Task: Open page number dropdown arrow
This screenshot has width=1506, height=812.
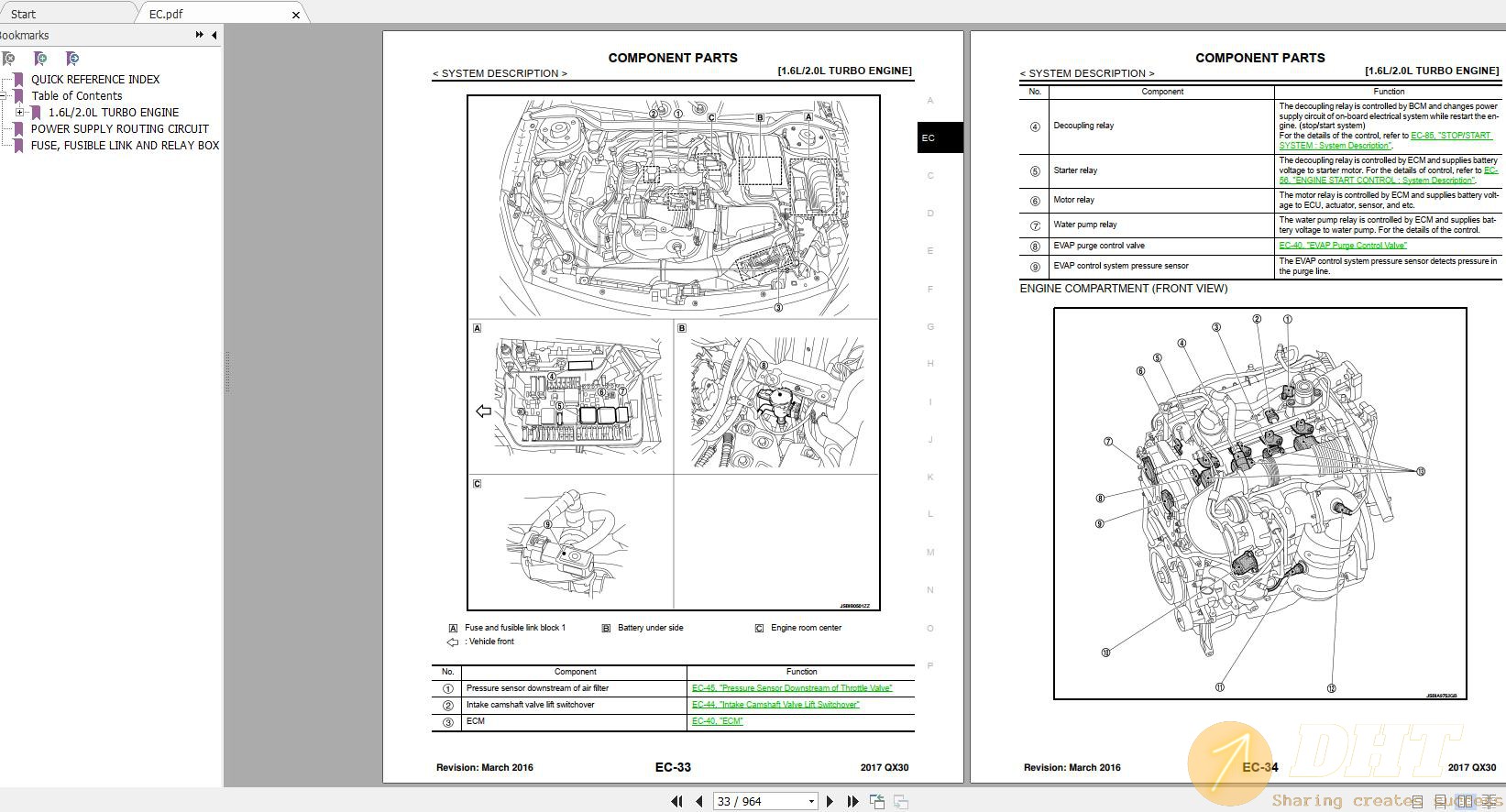Action: pos(811,801)
